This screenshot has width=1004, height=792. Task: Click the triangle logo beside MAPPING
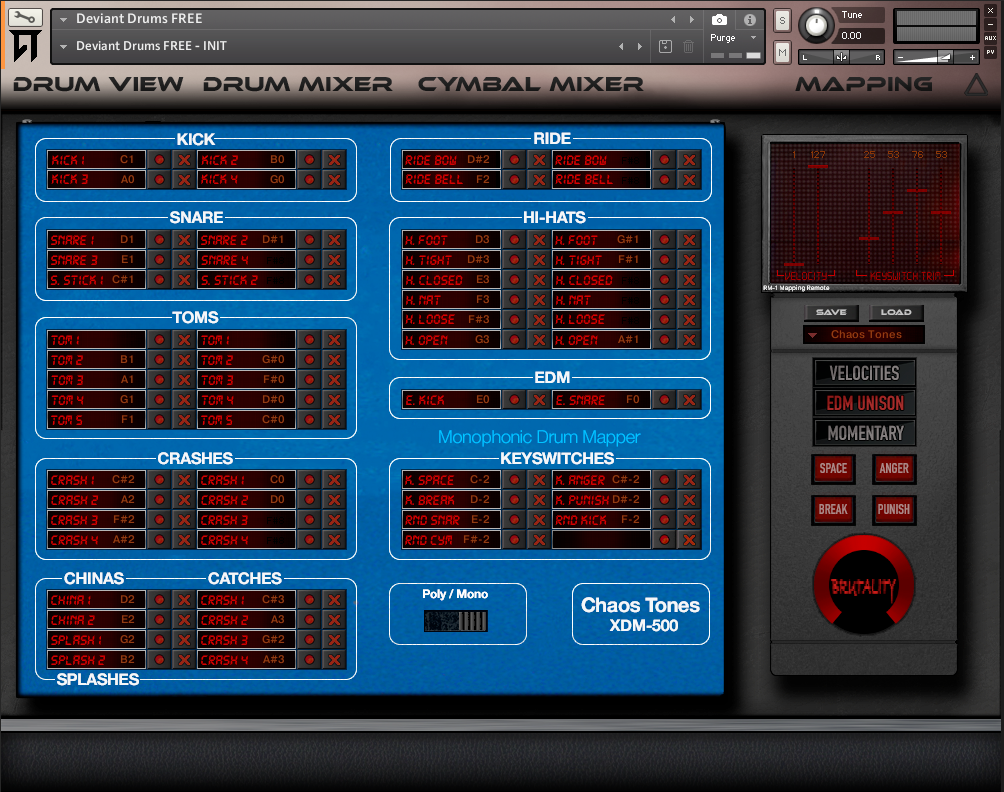(x=975, y=84)
